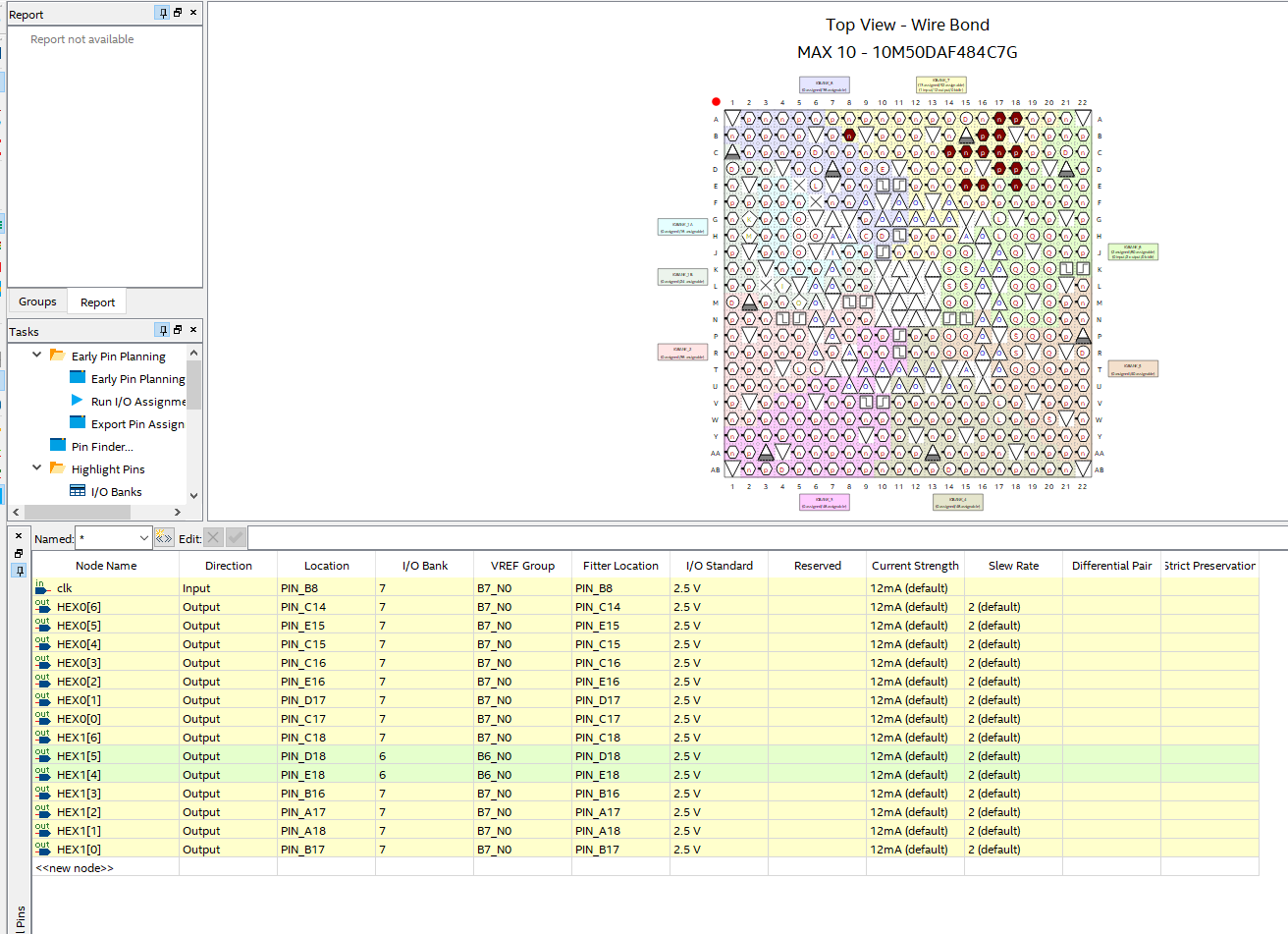Sort by Current Strength column header
Image resolution: width=1288 pixels, height=934 pixels.
coord(916,566)
